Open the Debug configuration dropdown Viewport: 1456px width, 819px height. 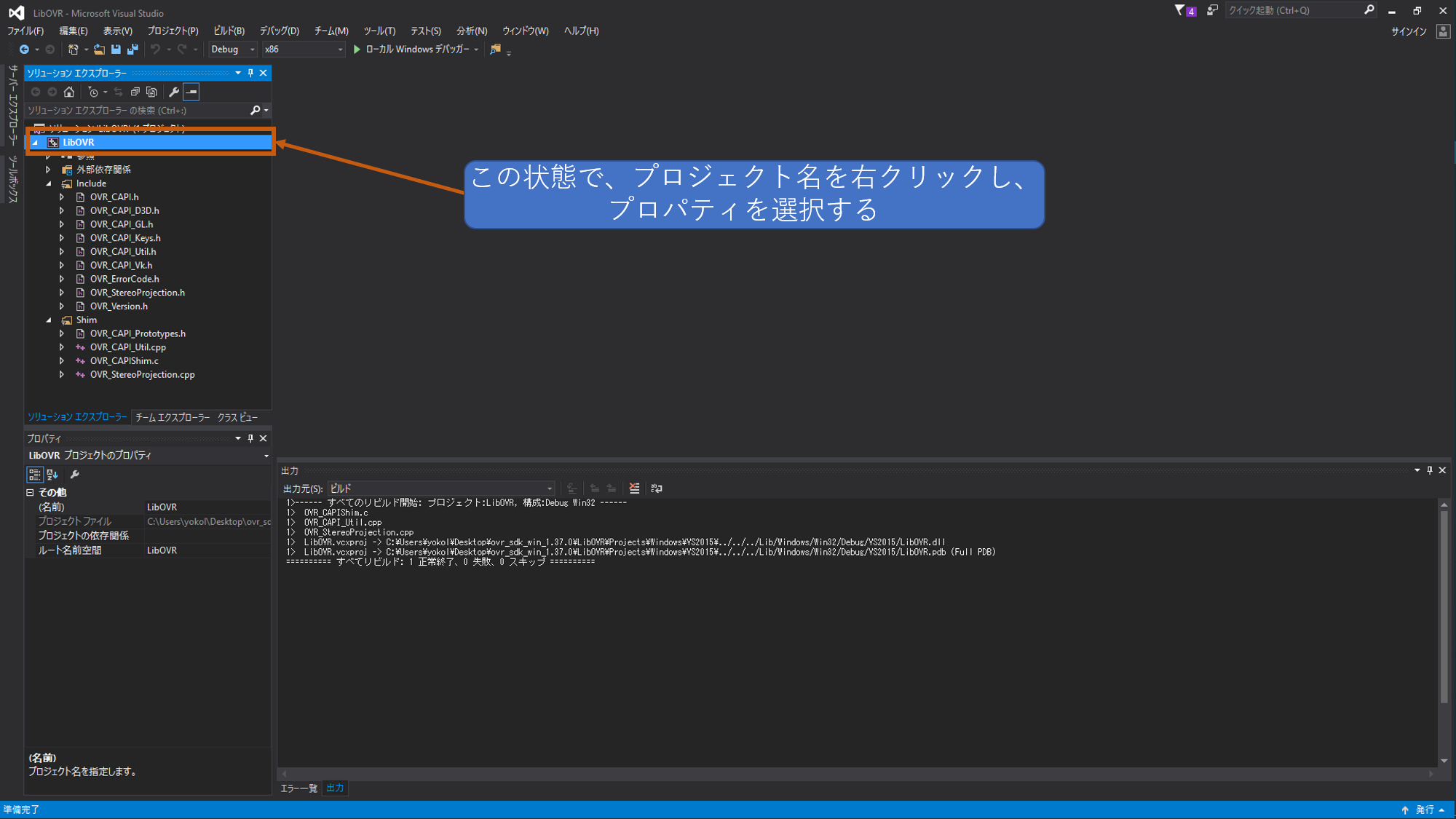tap(233, 50)
